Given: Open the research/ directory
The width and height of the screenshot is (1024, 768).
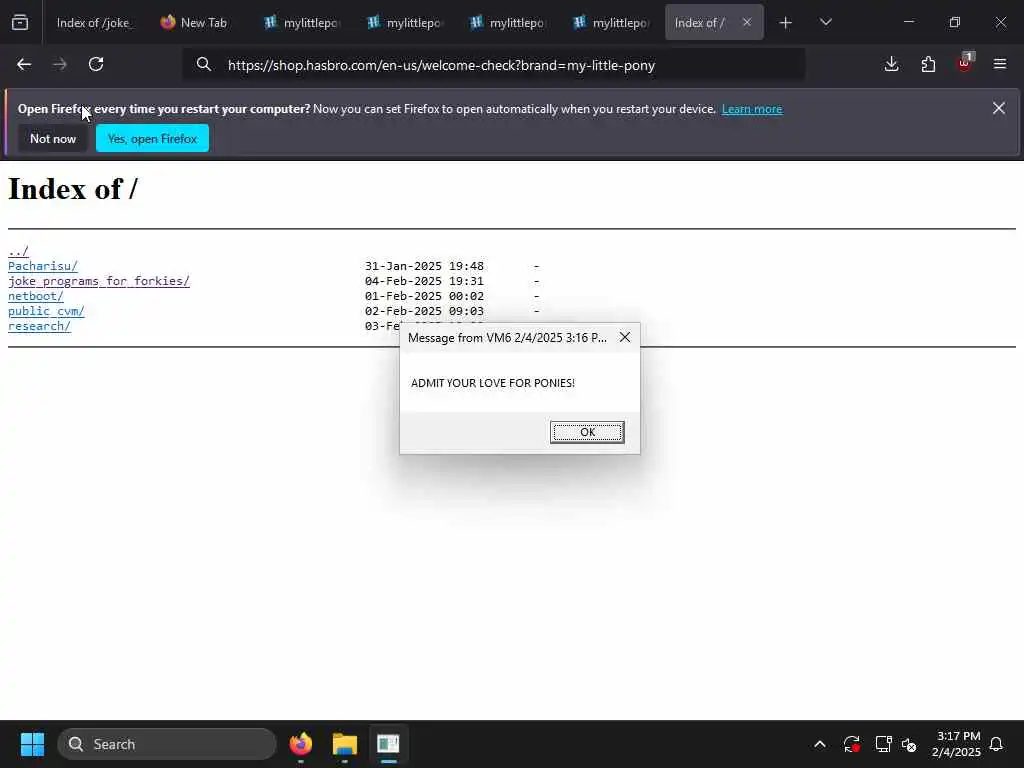Looking at the screenshot, I should [x=39, y=326].
